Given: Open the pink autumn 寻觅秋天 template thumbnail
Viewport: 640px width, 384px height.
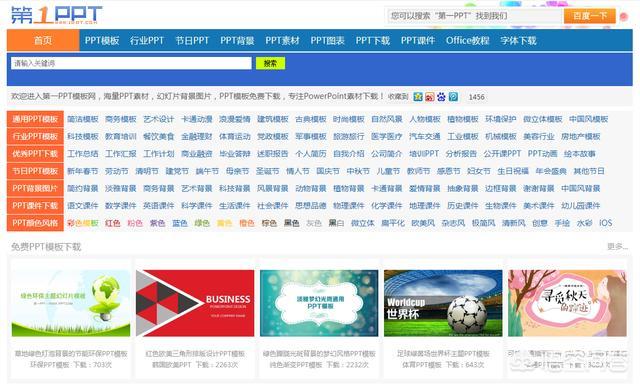Looking at the screenshot, I should (567, 303).
